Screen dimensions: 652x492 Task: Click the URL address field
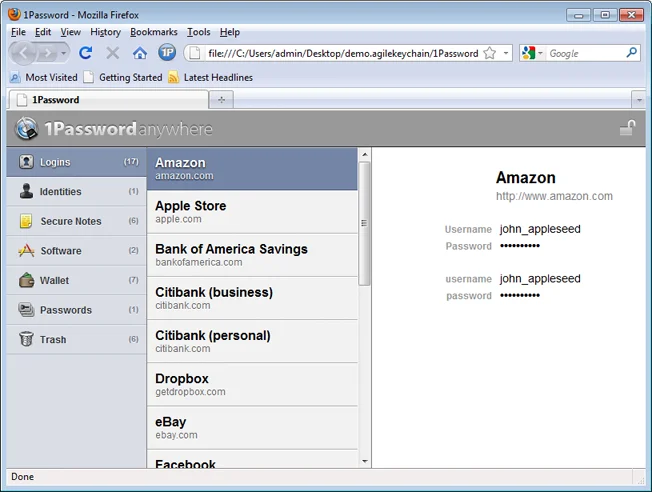tap(343, 53)
